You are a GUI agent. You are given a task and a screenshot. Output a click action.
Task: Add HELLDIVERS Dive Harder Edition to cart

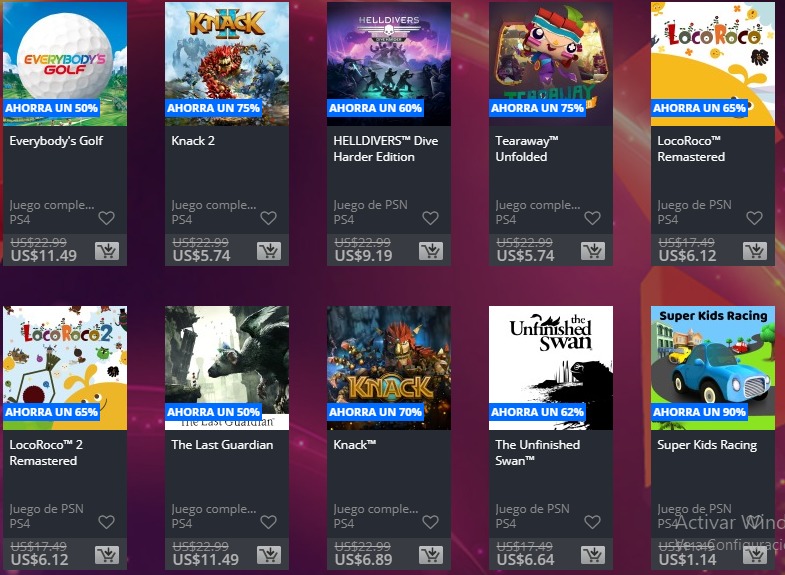pyautogui.click(x=431, y=251)
